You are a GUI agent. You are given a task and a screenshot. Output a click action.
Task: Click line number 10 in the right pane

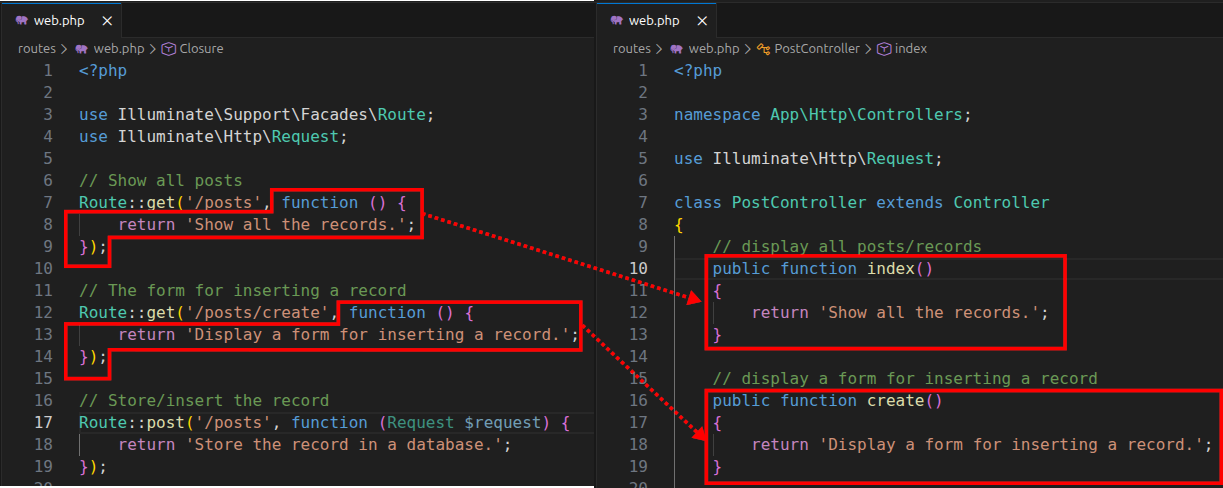pyautogui.click(x=639, y=268)
